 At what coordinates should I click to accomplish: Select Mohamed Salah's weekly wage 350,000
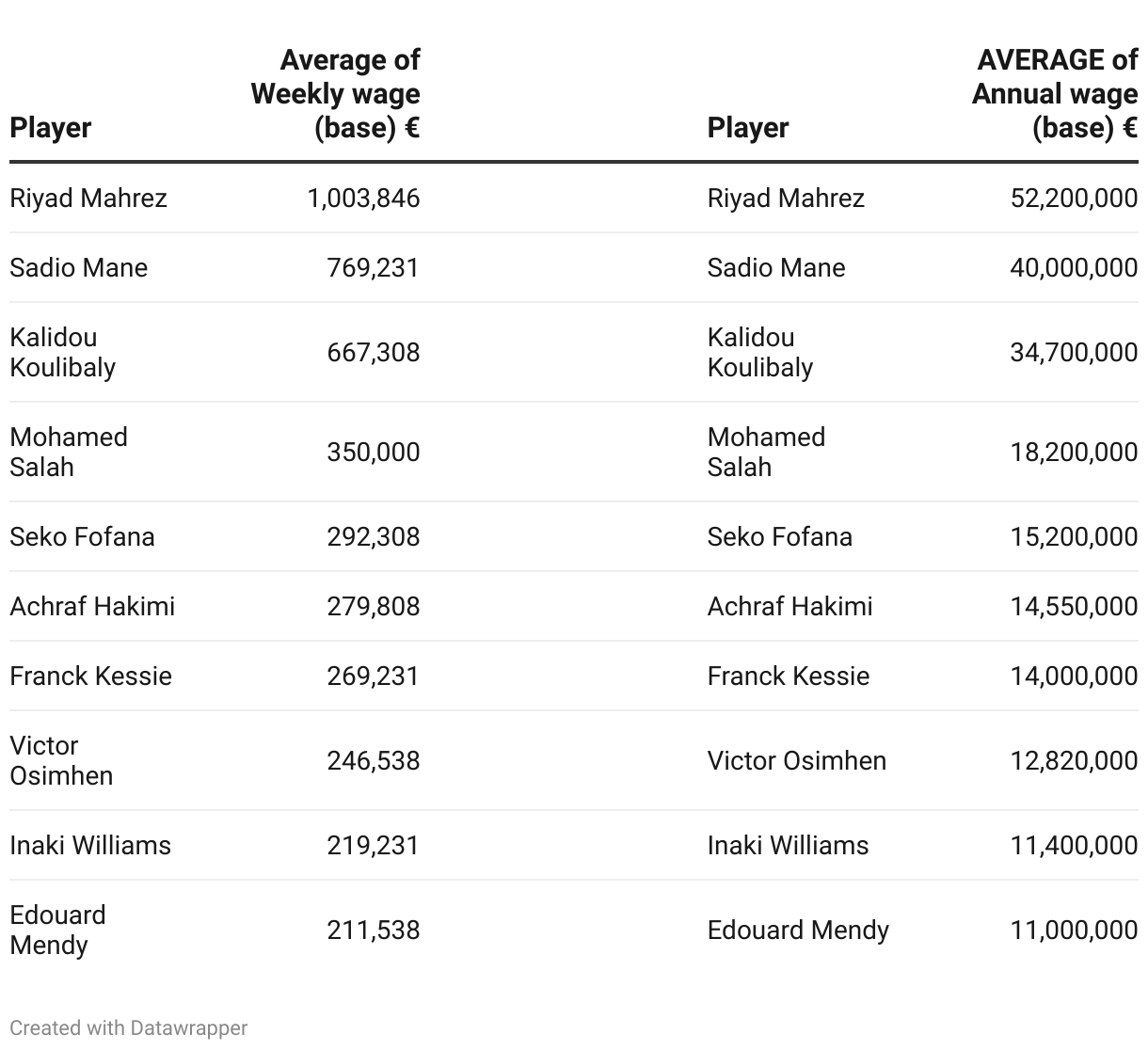point(374,452)
